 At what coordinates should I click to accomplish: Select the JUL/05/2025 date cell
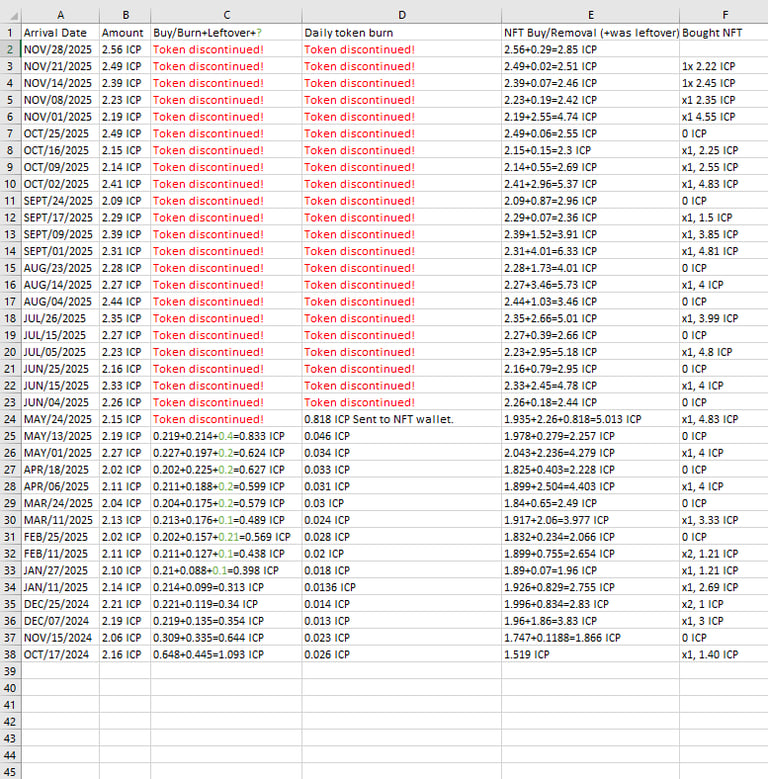click(60, 352)
